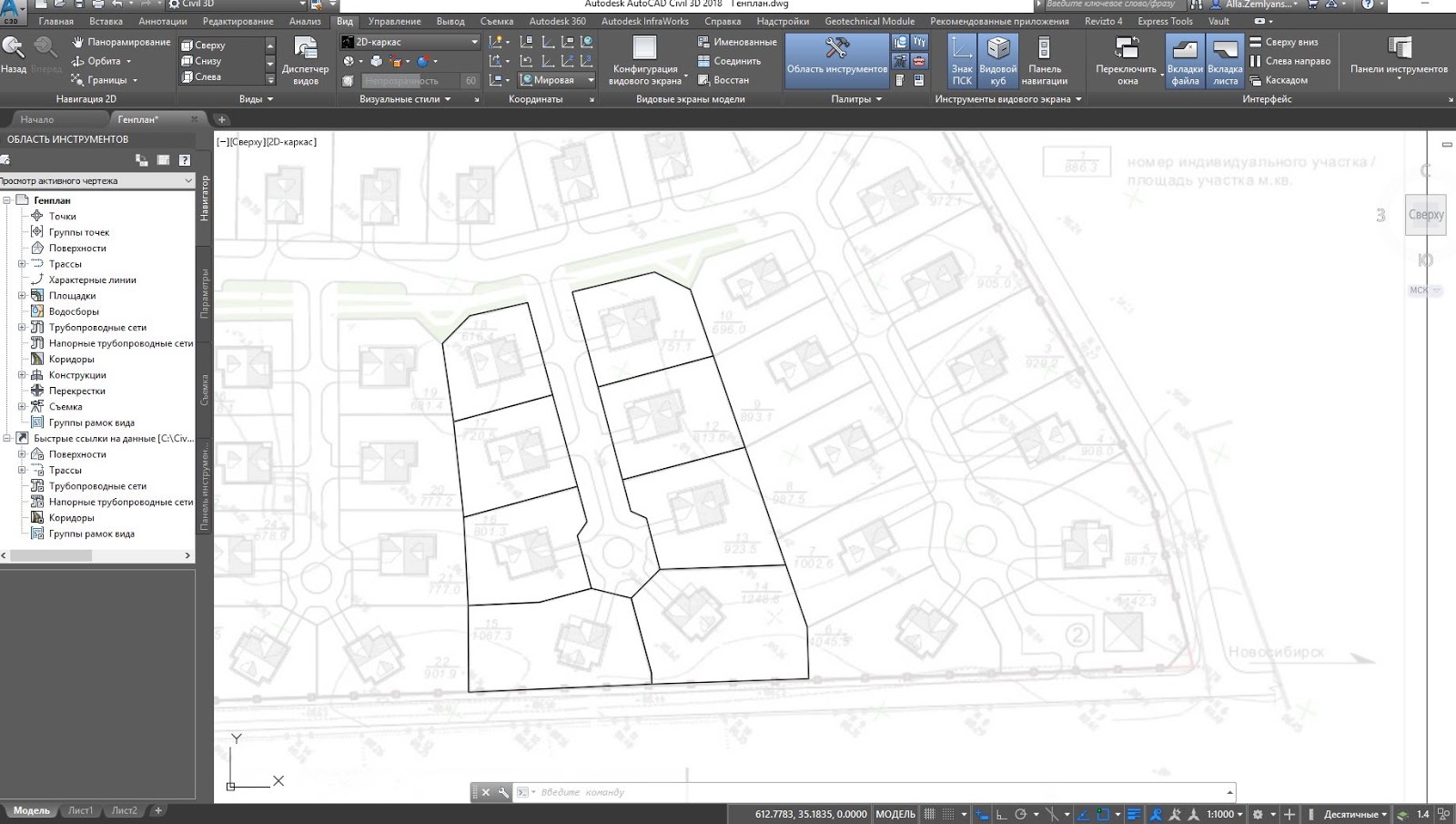Expand the Трассы node under Генплан
Screen dimensions: 1456x824
(x=22, y=264)
